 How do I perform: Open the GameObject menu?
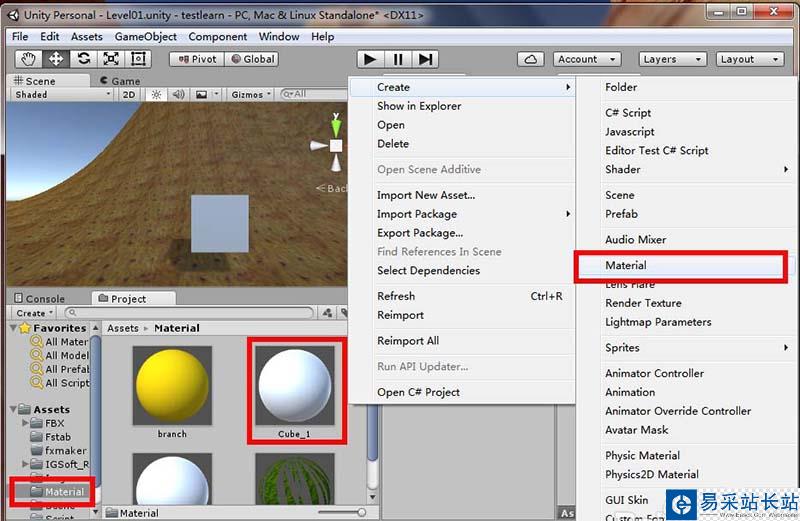[x=145, y=37]
